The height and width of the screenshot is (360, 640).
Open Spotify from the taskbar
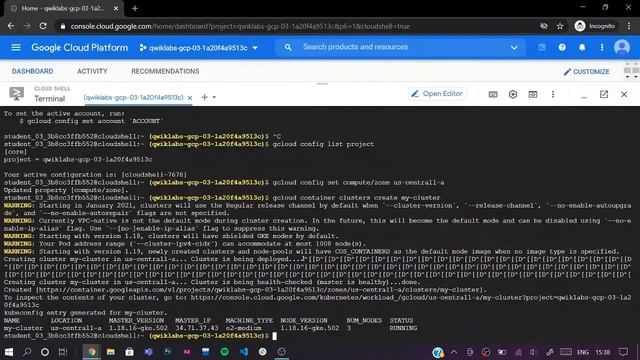224,352
